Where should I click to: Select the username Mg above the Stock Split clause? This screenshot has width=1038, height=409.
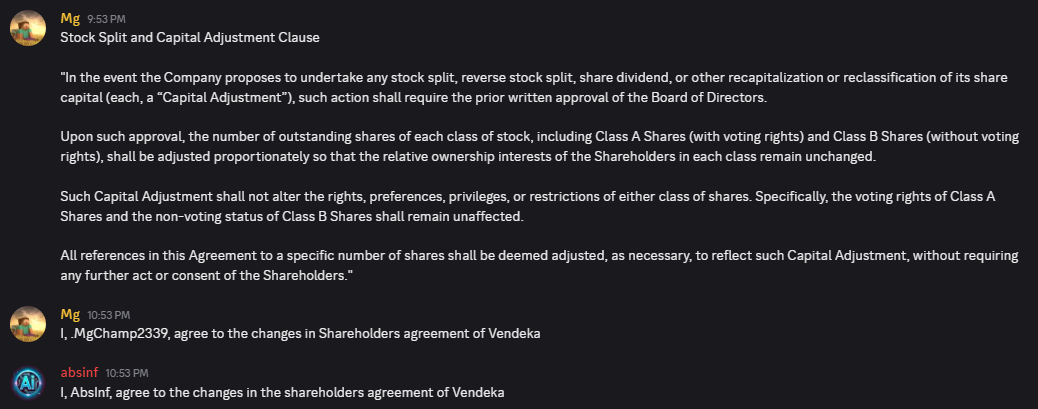tap(70, 19)
